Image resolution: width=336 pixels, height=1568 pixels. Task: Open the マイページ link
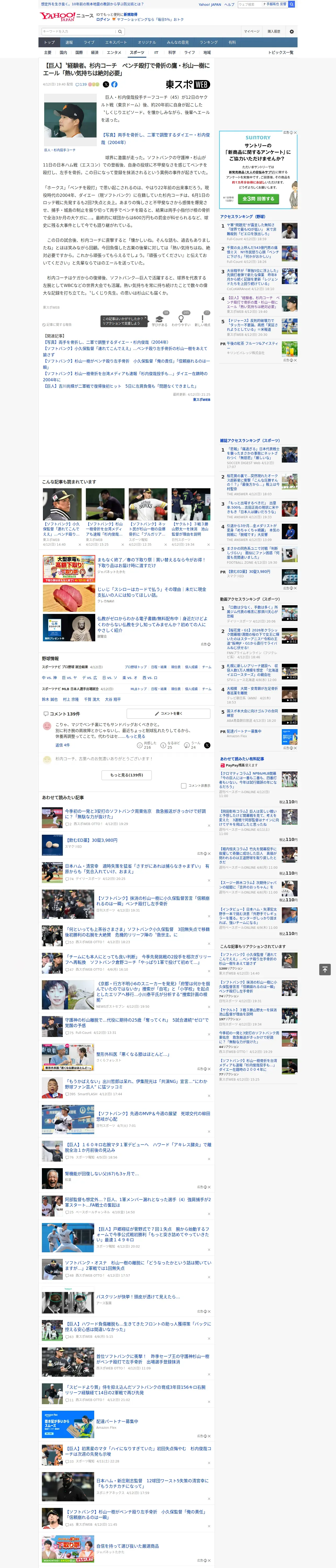pyautogui.click(x=251, y=32)
